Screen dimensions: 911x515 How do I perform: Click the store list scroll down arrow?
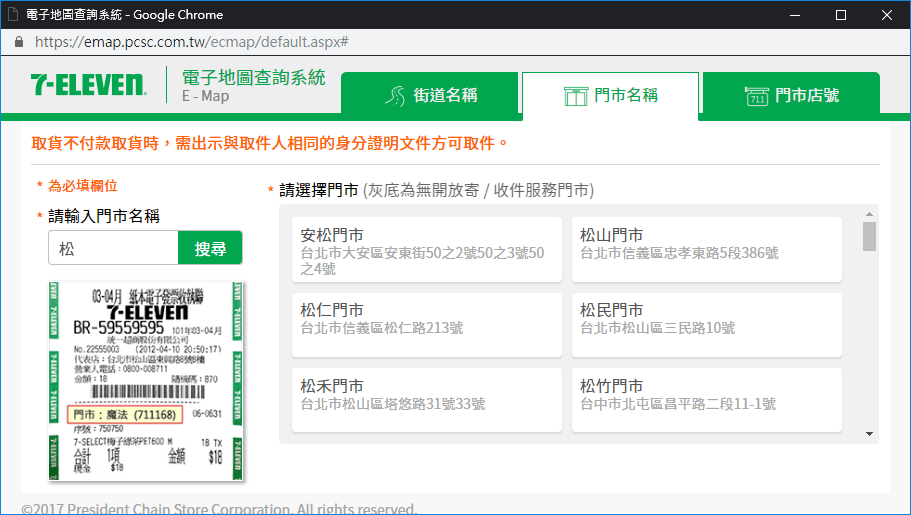[x=869, y=434]
